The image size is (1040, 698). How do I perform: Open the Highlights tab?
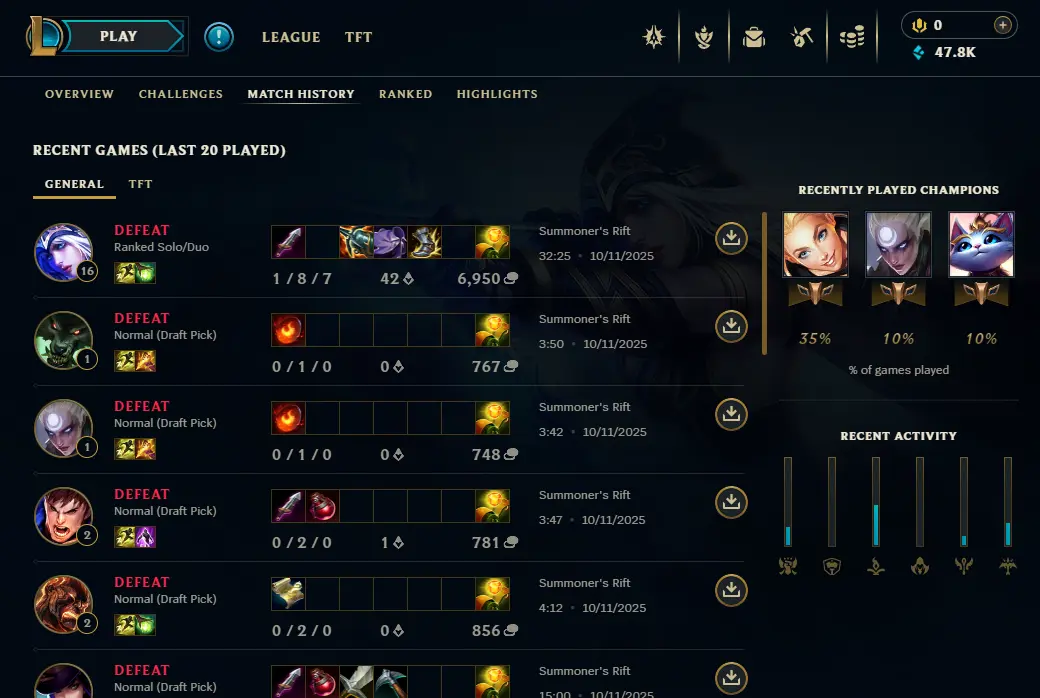coord(497,94)
